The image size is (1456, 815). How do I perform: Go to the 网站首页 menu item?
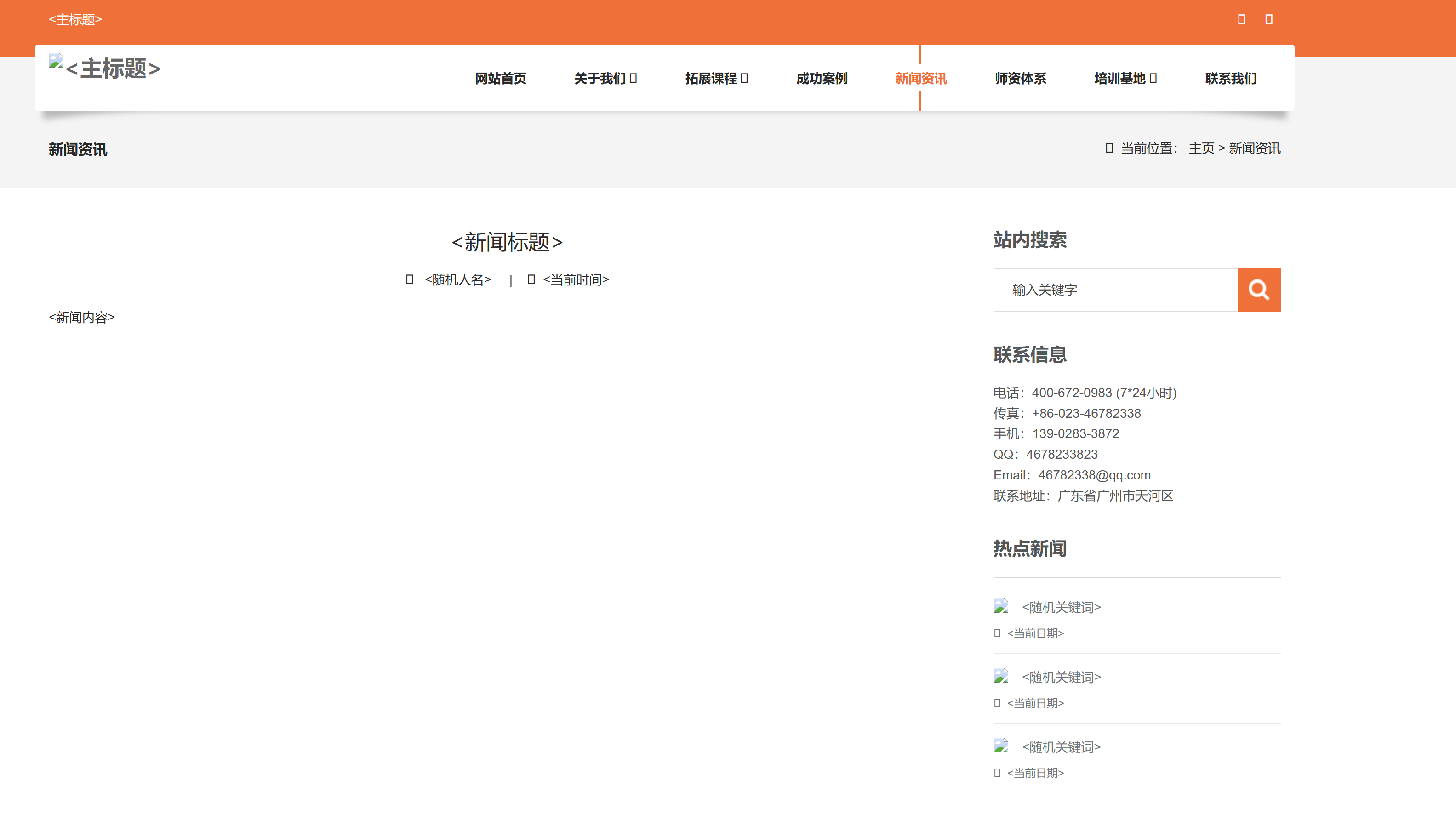500,79
